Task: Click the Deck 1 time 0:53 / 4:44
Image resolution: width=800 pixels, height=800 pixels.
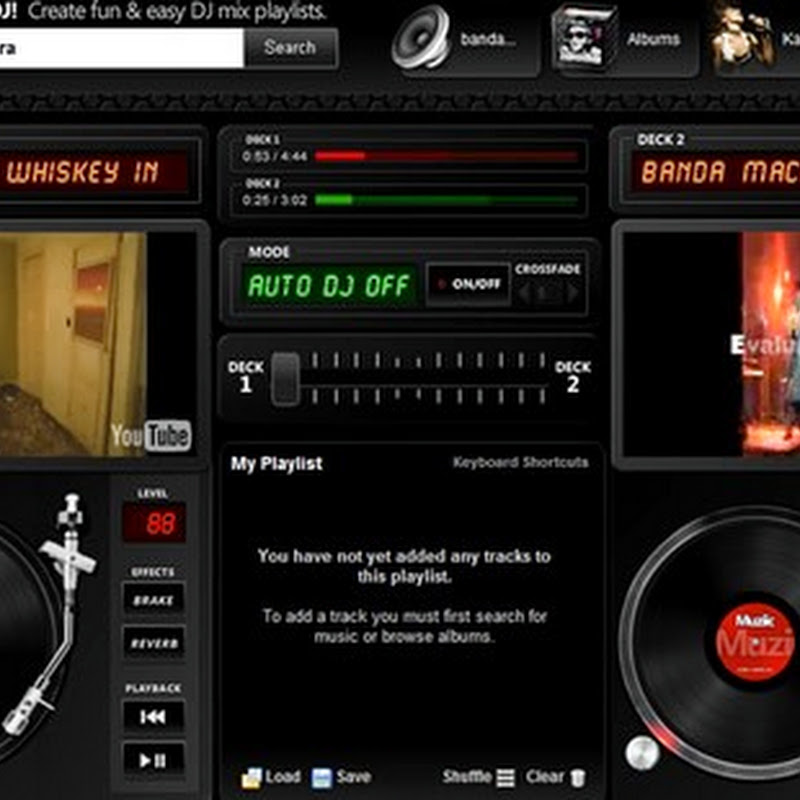Action: [x=274, y=156]
